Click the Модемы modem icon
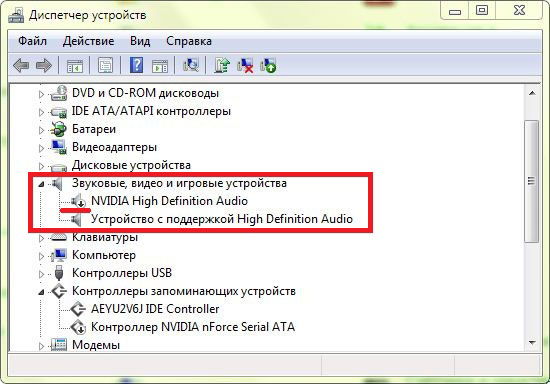Image resolution: width=550 pixels, height=384 pixels. point(59,345)
